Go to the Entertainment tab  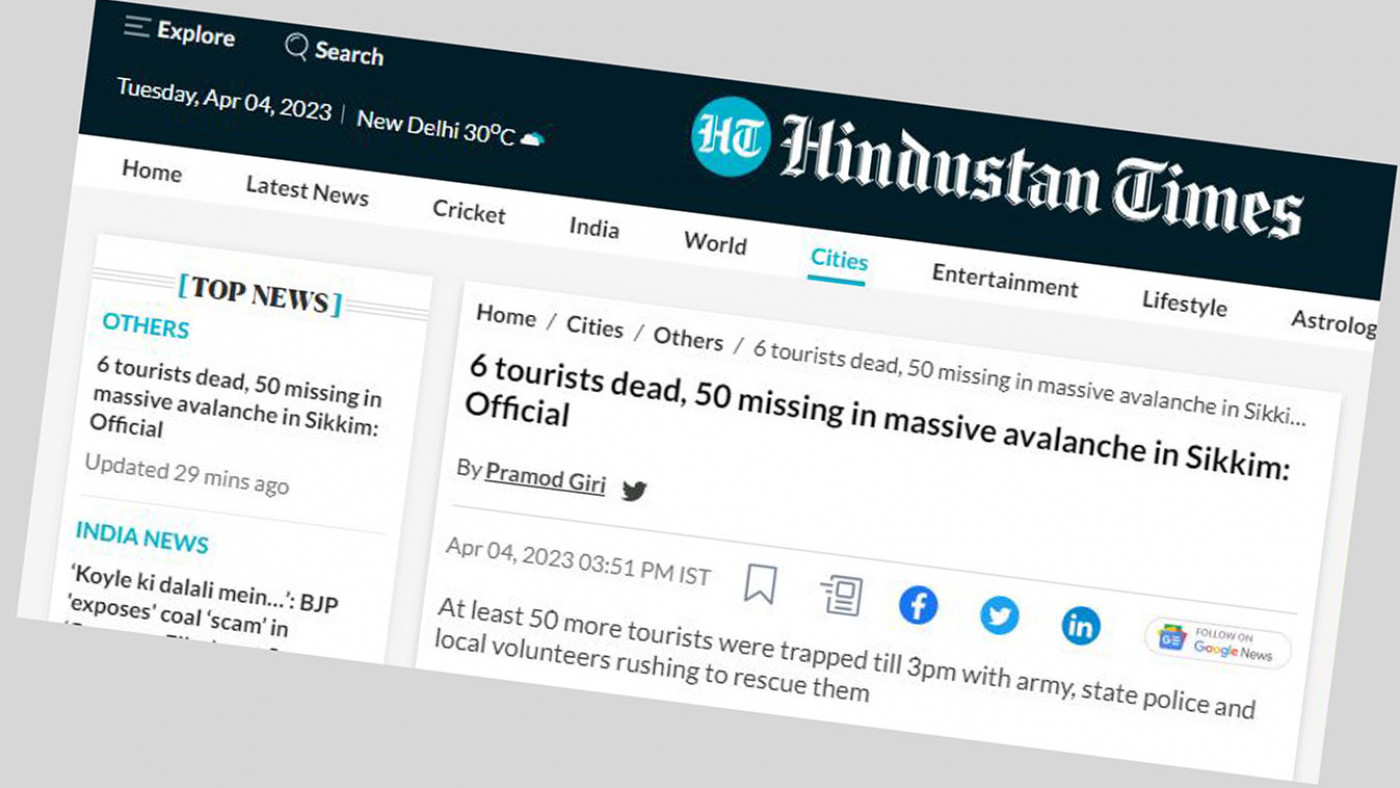coord(1004,280)
